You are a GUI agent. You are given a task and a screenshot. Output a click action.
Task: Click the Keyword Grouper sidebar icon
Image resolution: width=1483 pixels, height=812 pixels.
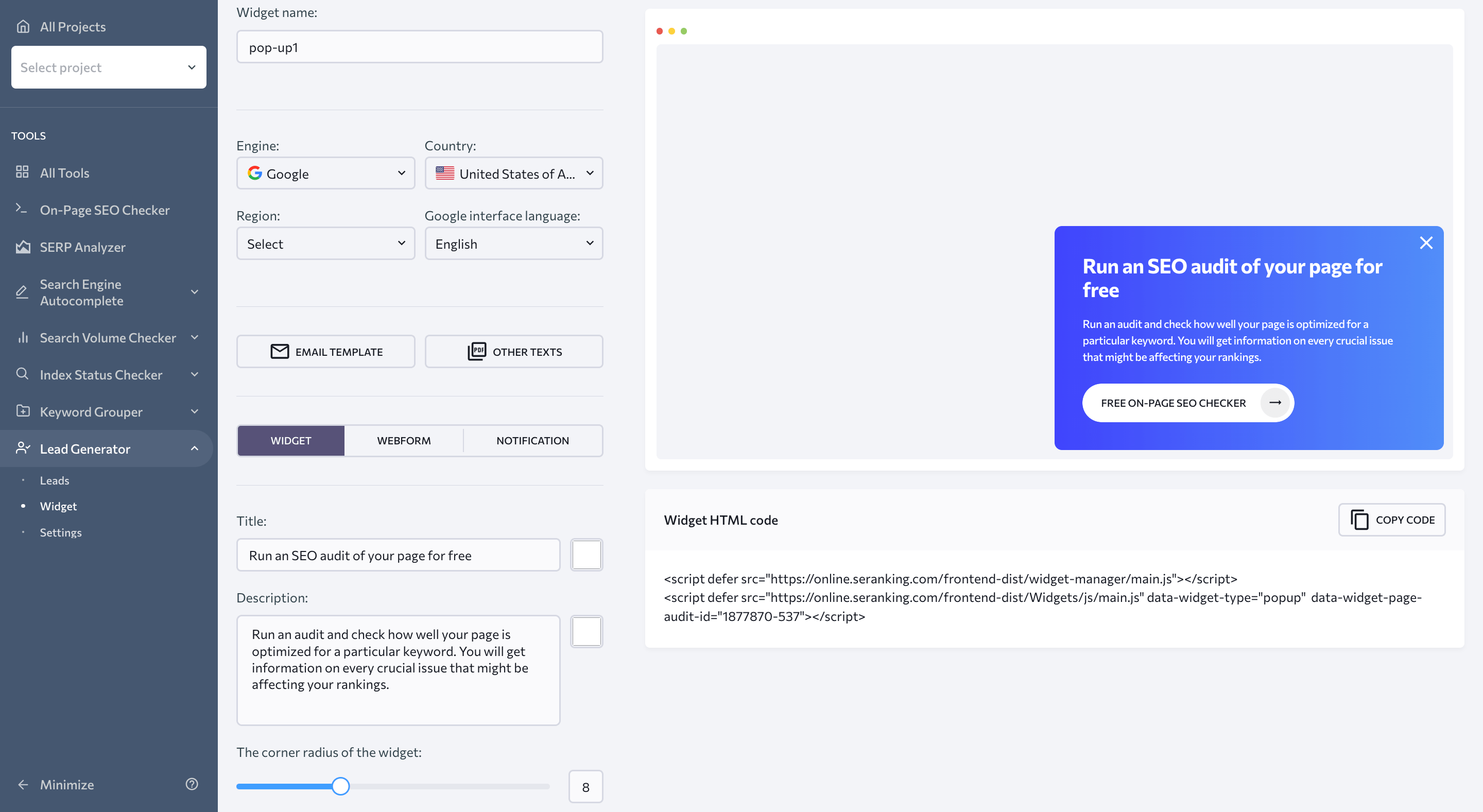[22, 411]
